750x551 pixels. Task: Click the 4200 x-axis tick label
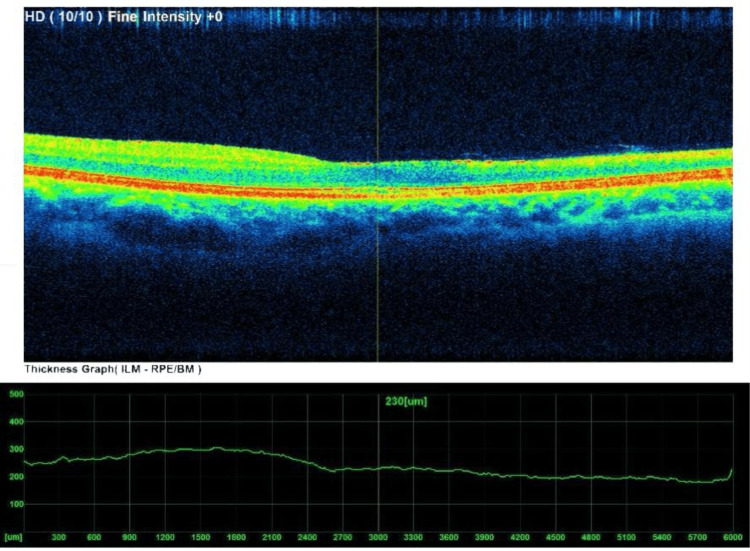pyautogui.click(x=520, y=537)
